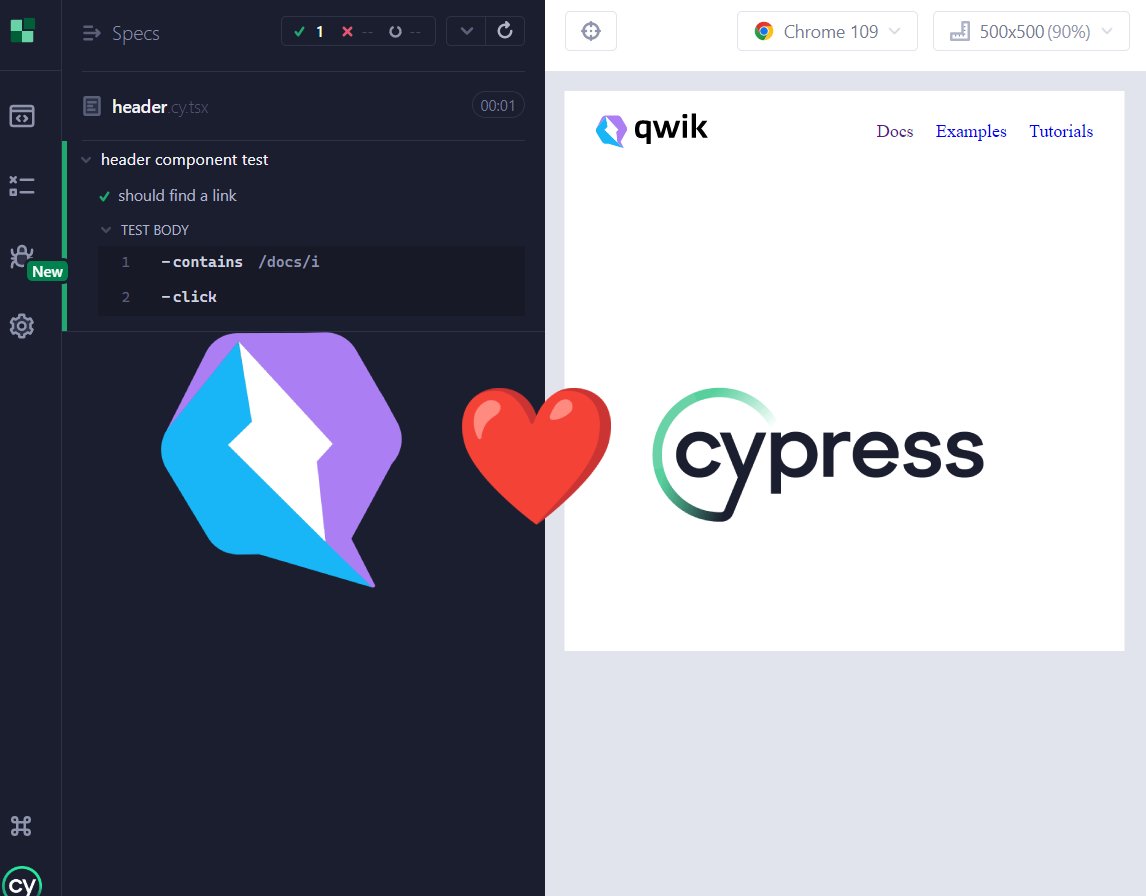Click the passed tests count indicator
The image size is (1146, 896).
(x=308, y=31)
